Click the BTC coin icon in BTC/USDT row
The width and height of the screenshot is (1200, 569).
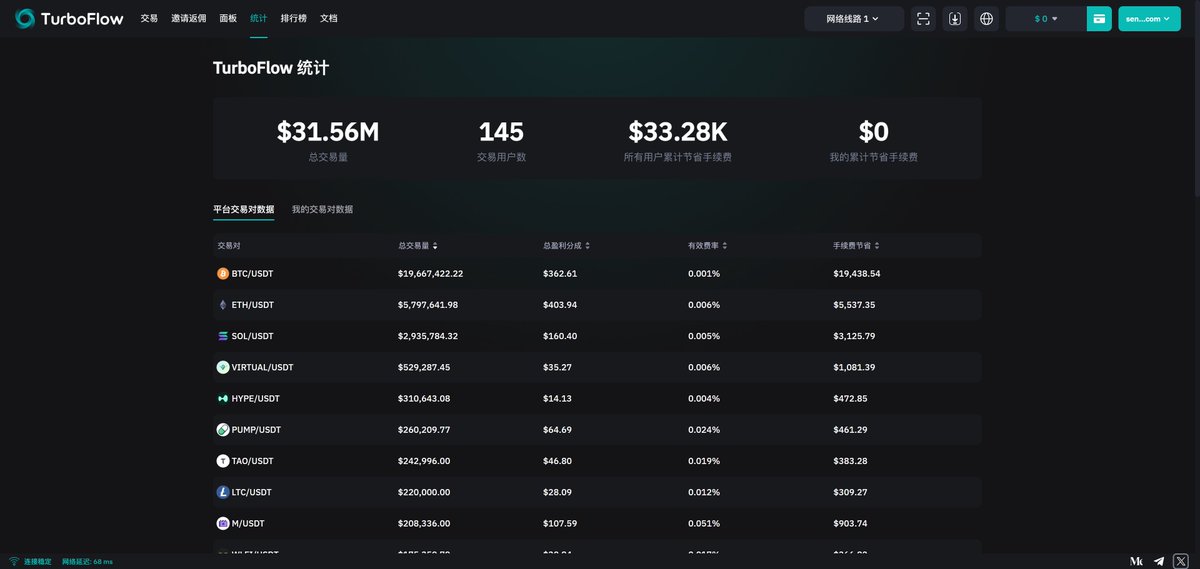[223, 273]
